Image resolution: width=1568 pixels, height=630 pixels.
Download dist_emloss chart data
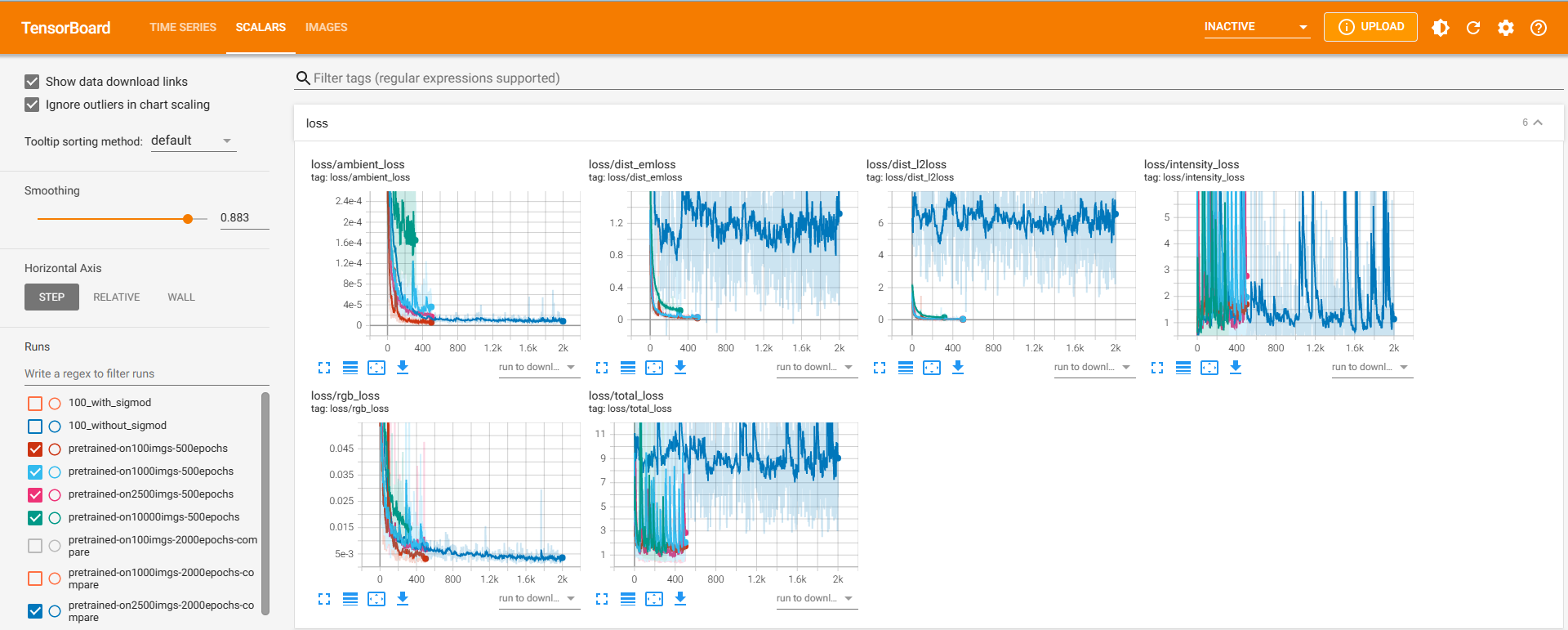pyautogui.click(x=680, y=368)
